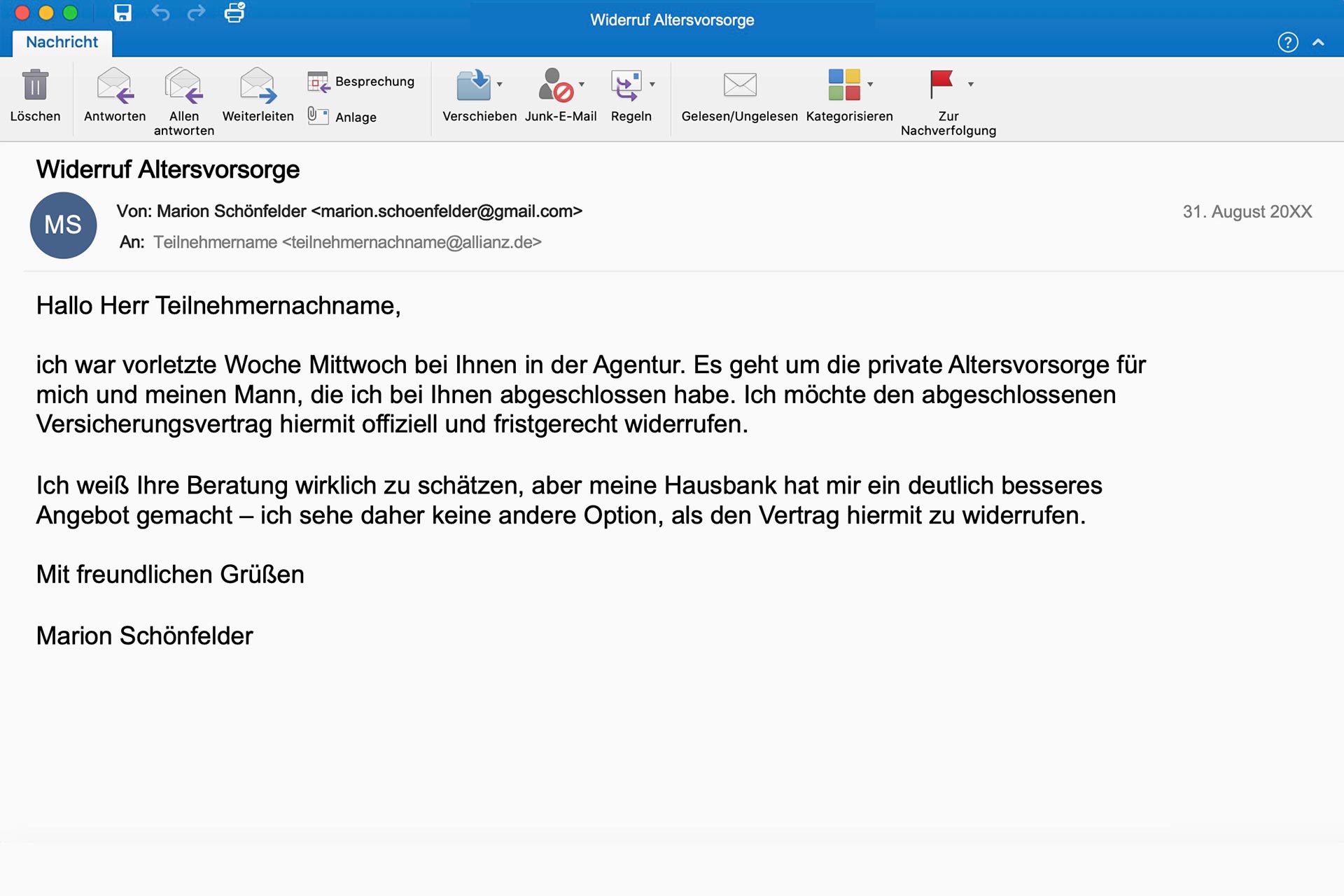Screen dimensions: 1344x896
Task: Click the Anlage paperclip icon
Action: [x=318, y=116]
